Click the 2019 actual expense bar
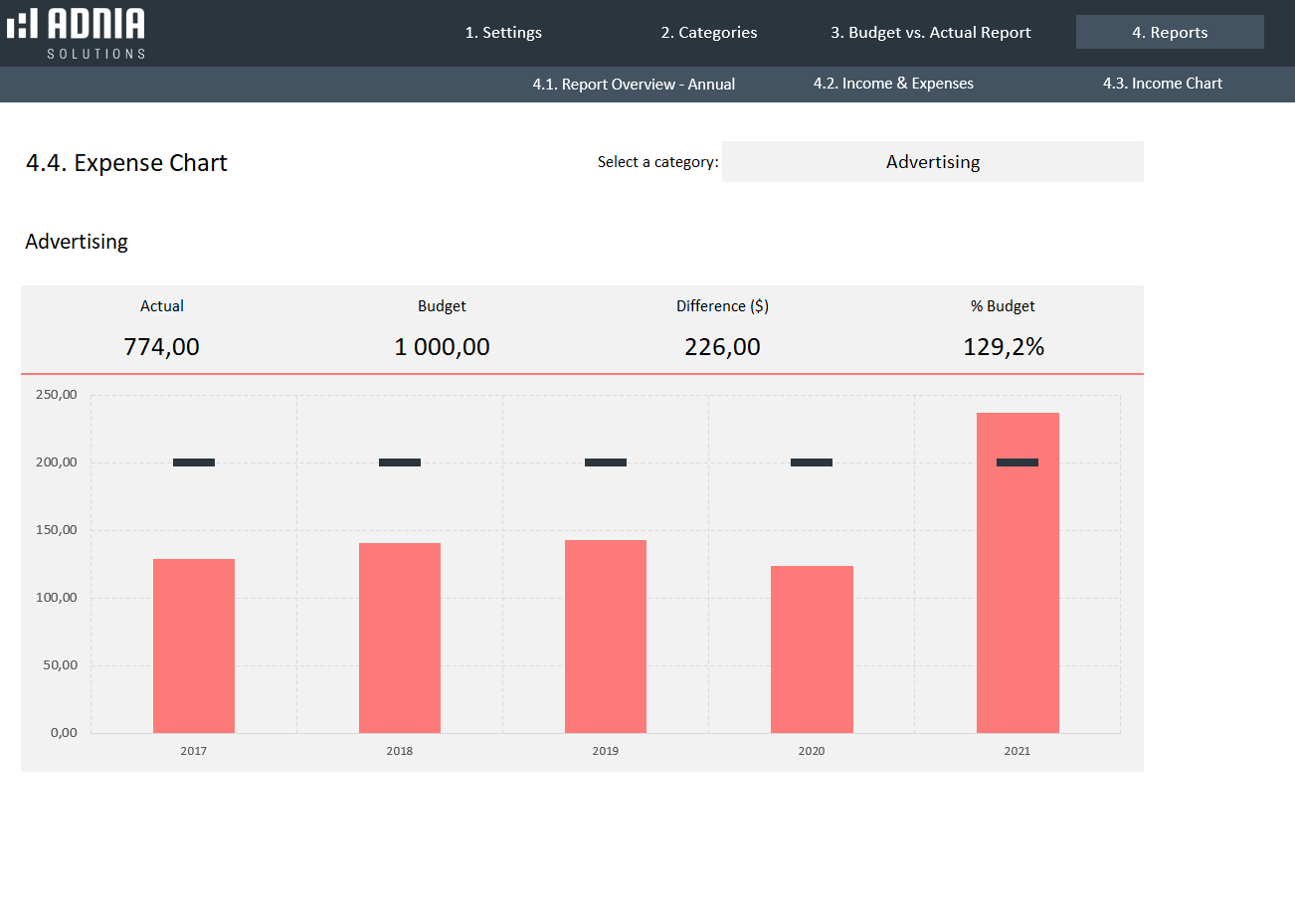 pyautogui.click(x=606, y=637)
